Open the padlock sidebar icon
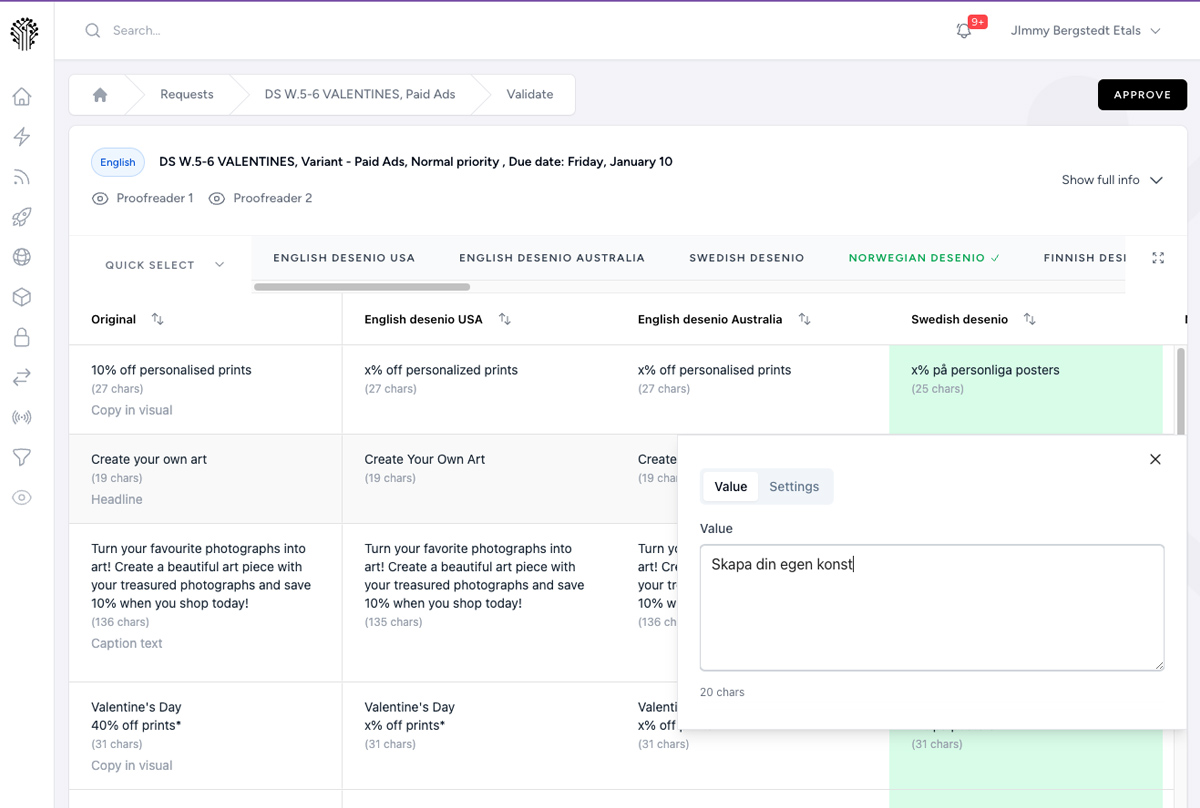Viewport: 1200px width, 808px height. point(22,337)
